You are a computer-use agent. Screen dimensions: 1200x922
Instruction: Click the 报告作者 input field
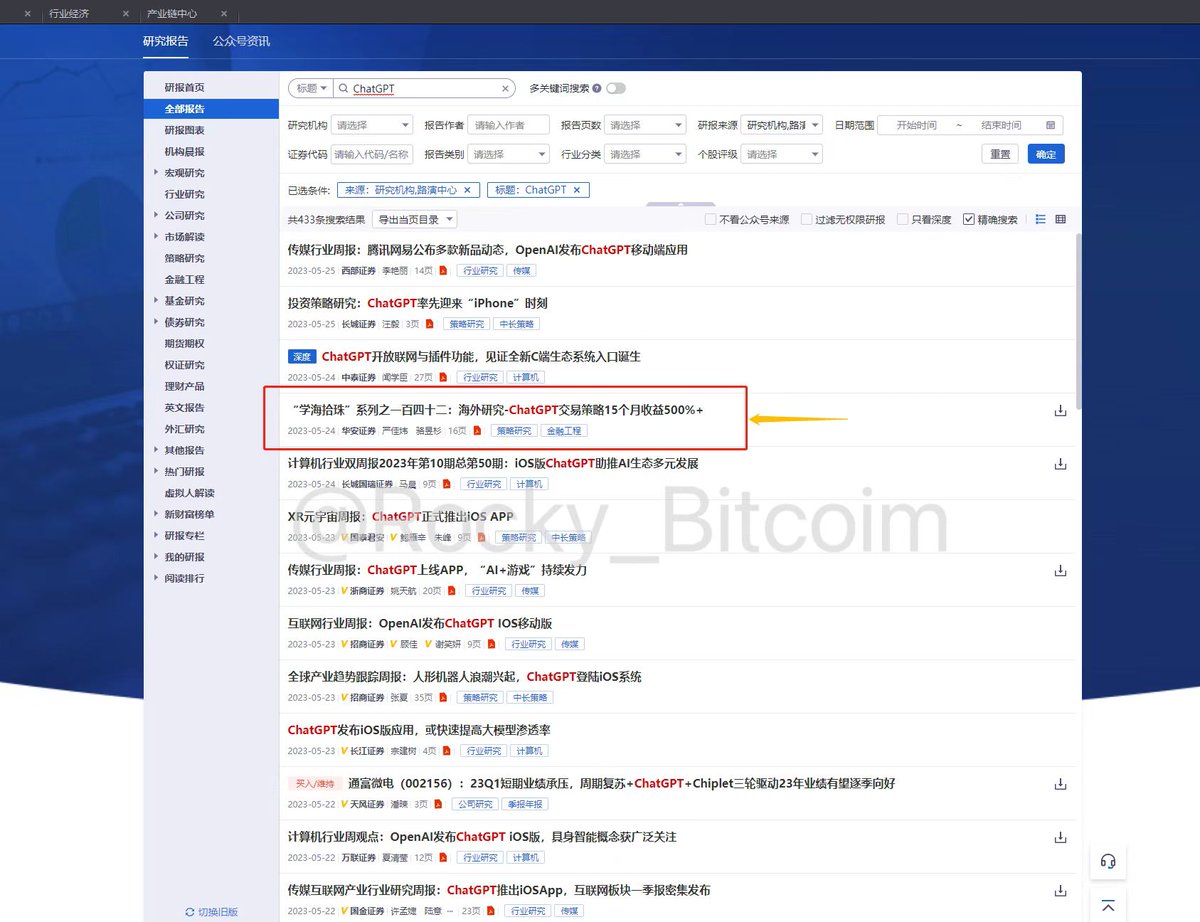click(x=509, y=126)
